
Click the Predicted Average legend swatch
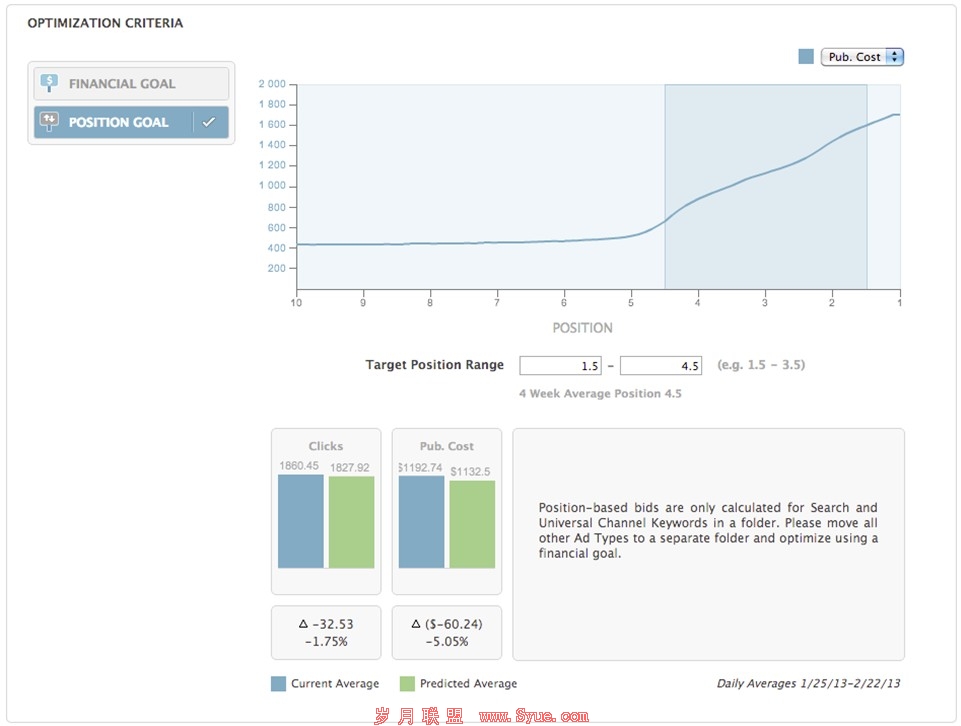coord(407,684)
